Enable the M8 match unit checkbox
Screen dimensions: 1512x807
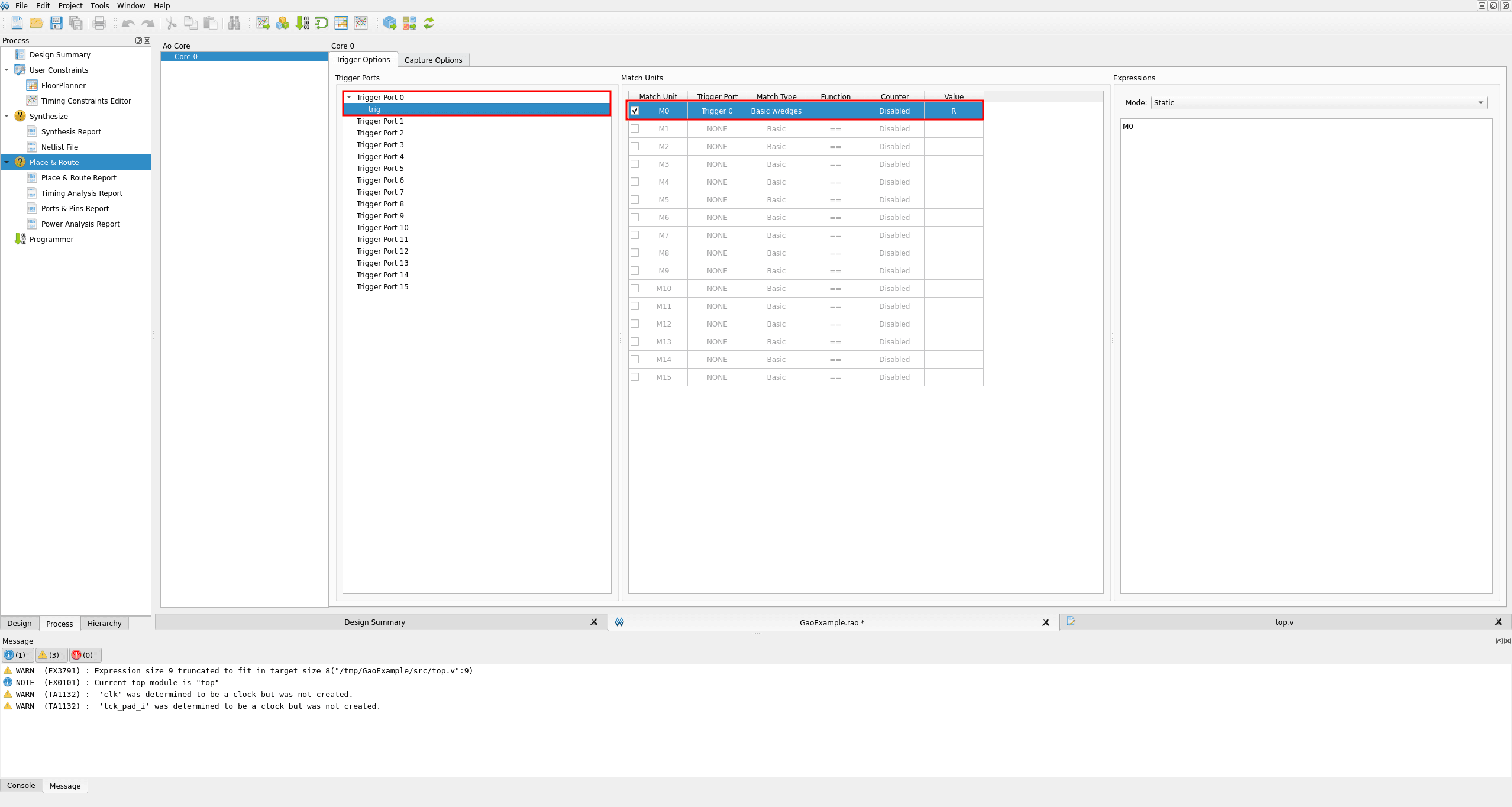pos(635,253)
